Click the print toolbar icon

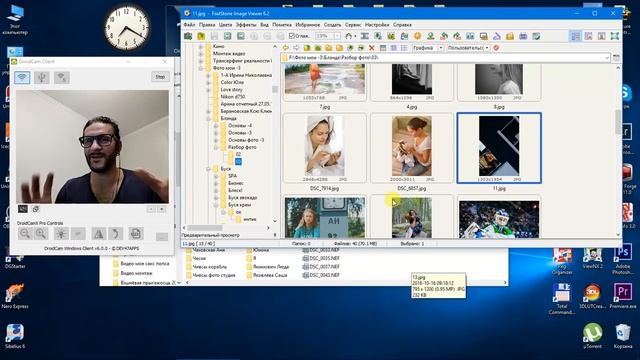[523, 36]
